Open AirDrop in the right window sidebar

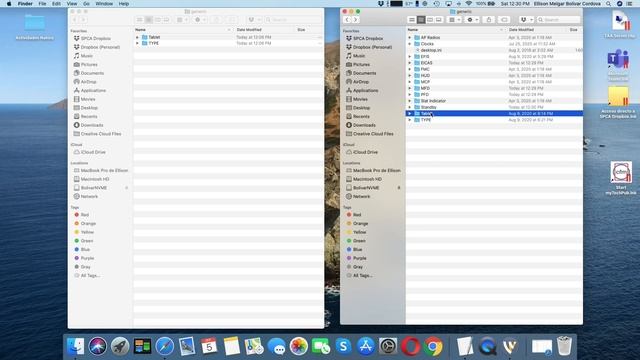coord(361,82)
